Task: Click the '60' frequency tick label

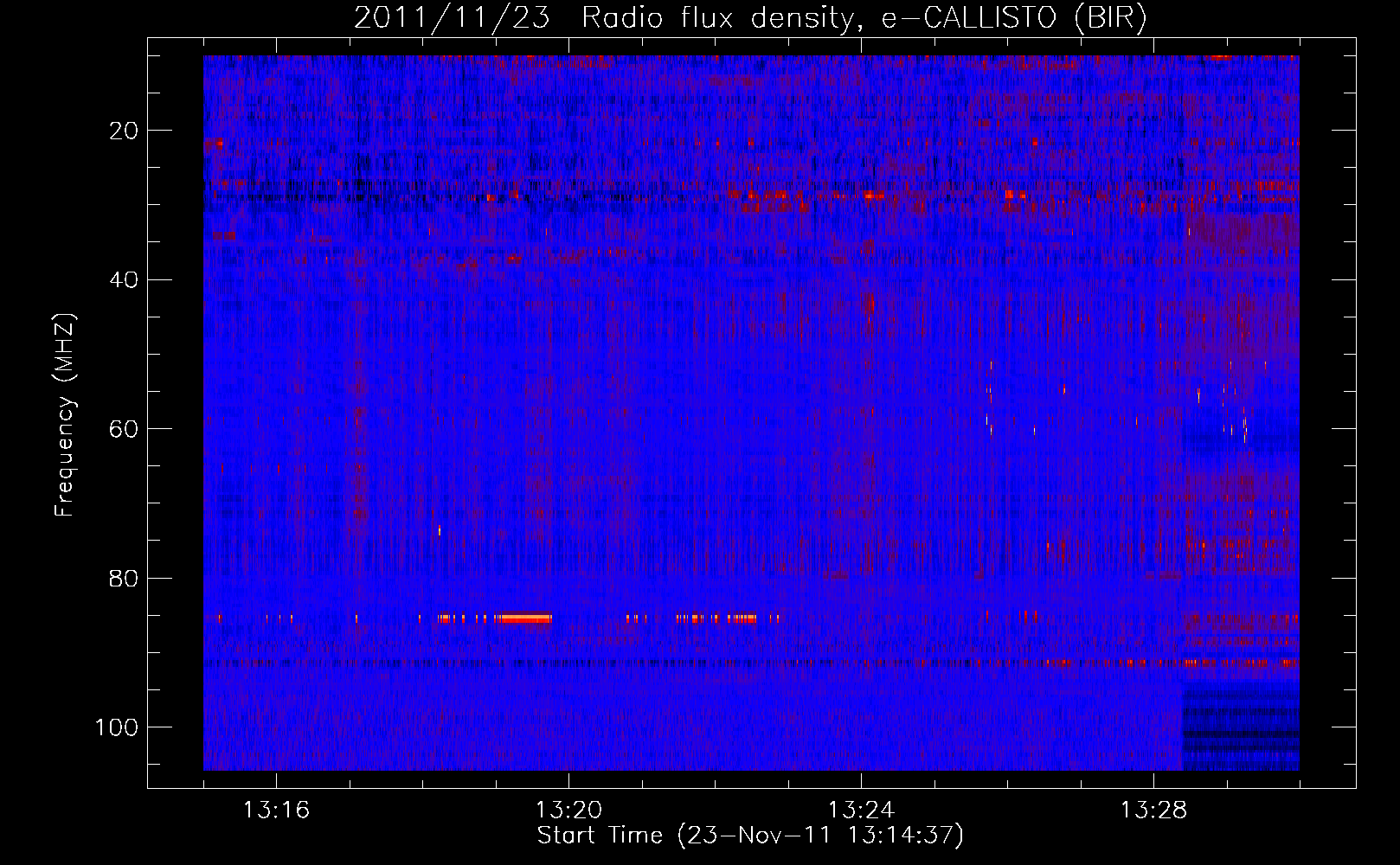Action: coord(124,429)
